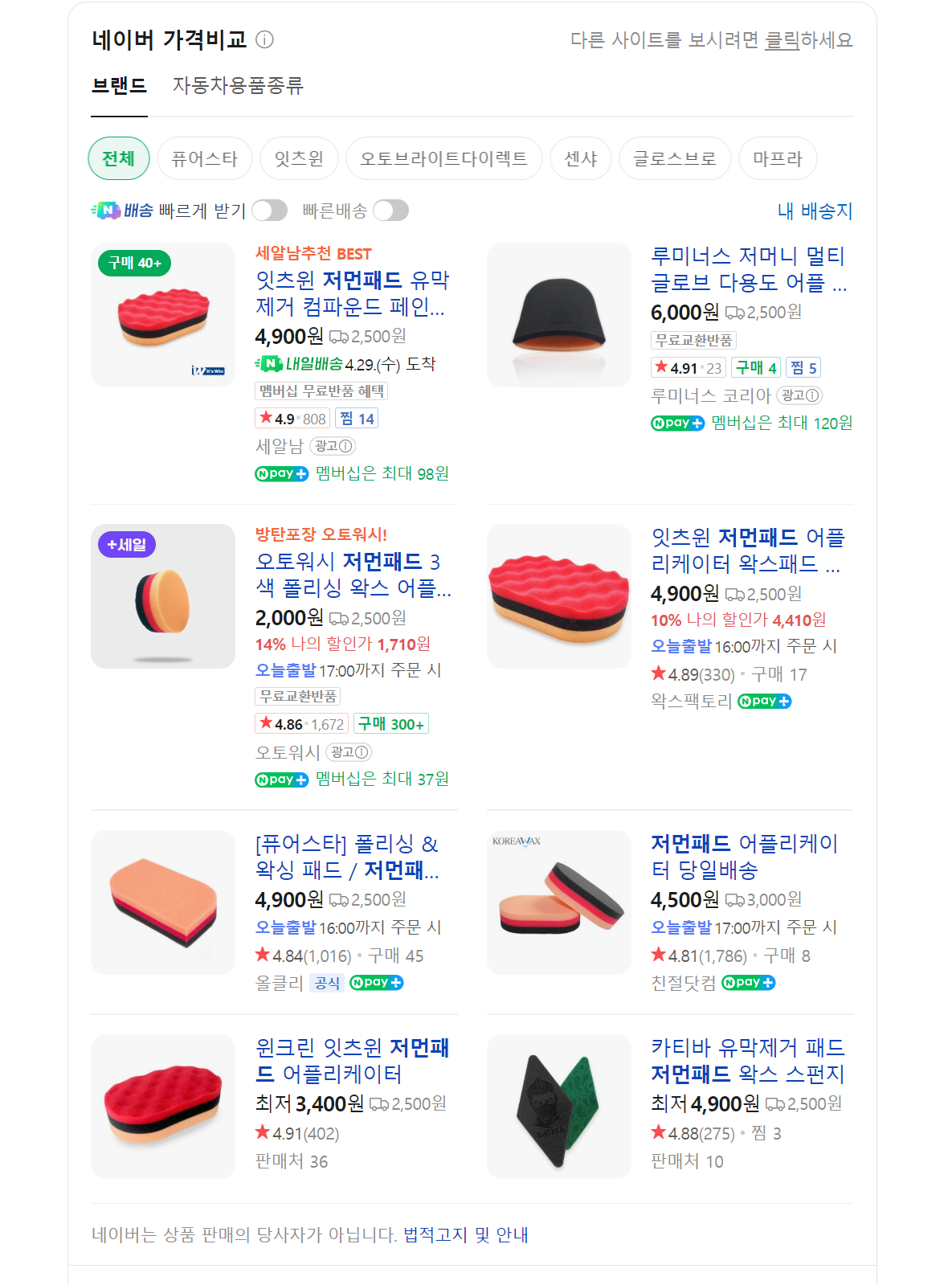The image size is (952, 1285).
Task: Click the 광고 info badge next to 세알남
Action: coord(333,446)
